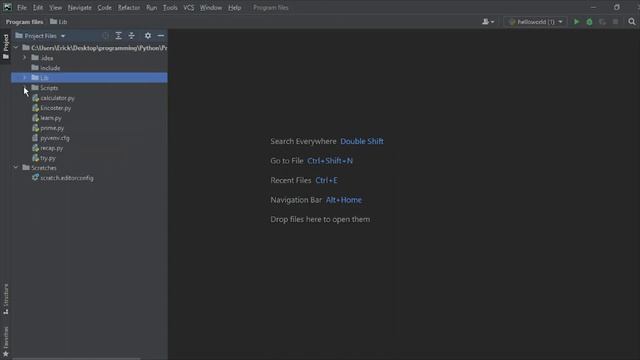Click the Program files breadcrumb
The height and width of the screenshot is (360, 640).
tap(24, 22)
